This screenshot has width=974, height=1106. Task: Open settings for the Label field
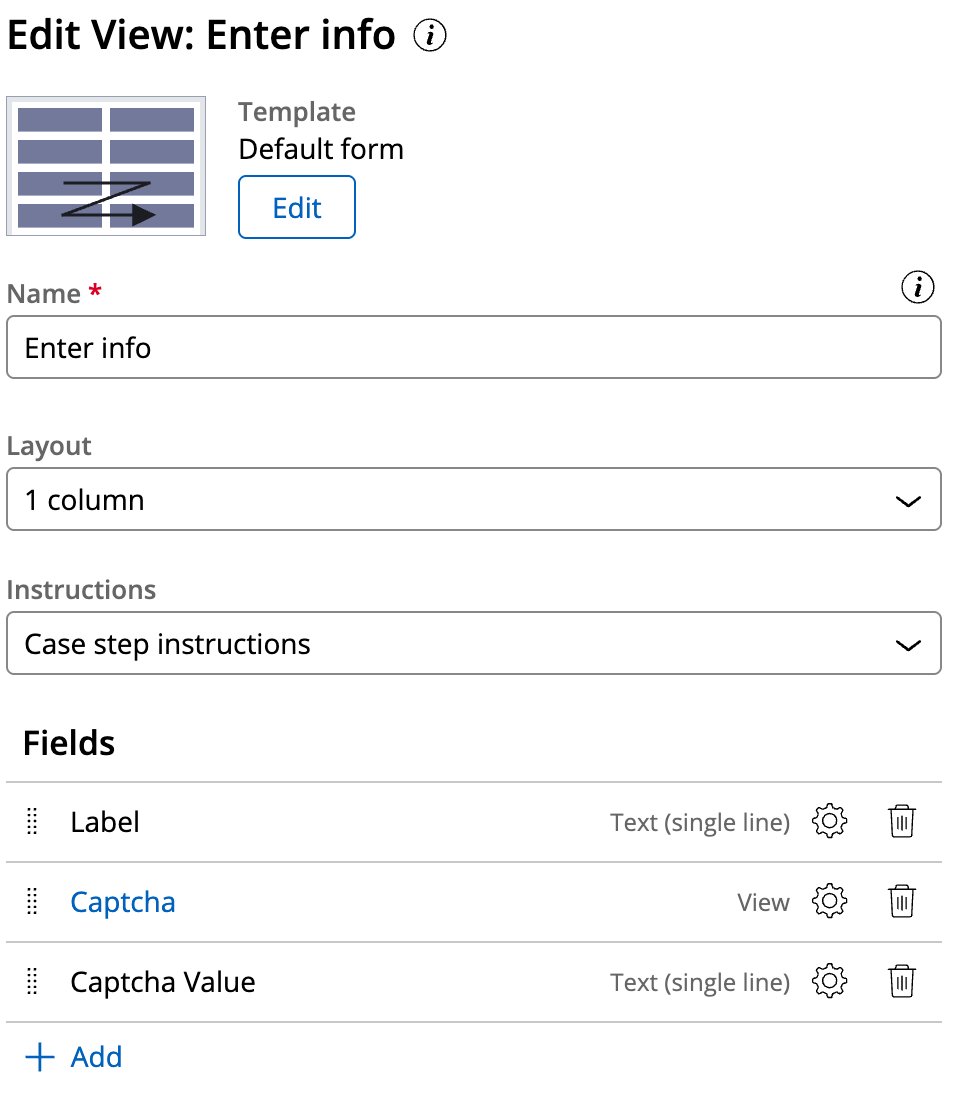pyautogui.click(x=828, y=821)
